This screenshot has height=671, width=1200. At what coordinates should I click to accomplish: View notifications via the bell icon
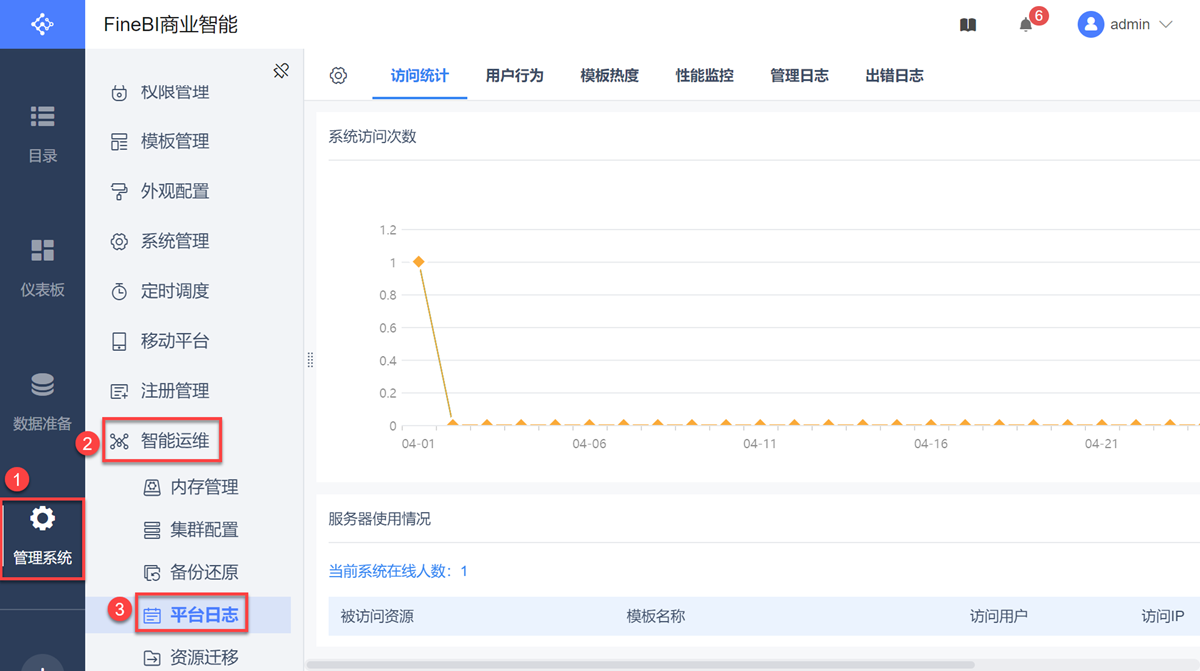(1026, 25)
